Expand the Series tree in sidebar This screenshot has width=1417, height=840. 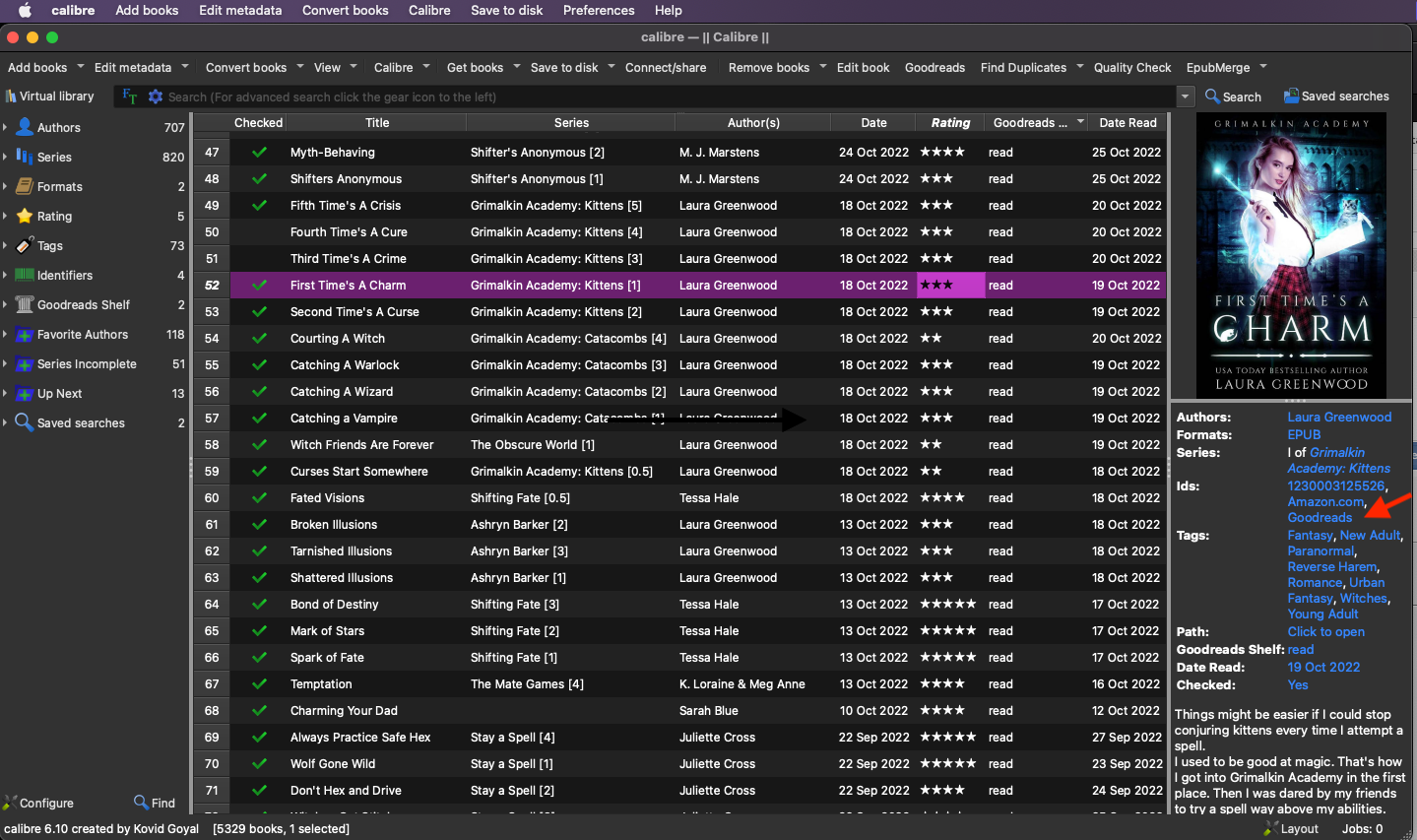[6, 157]
